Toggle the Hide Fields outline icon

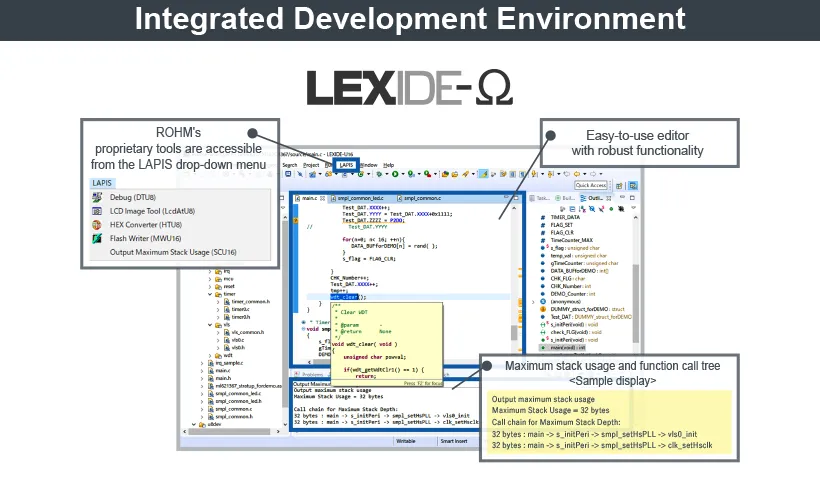(x=591, y=209)
